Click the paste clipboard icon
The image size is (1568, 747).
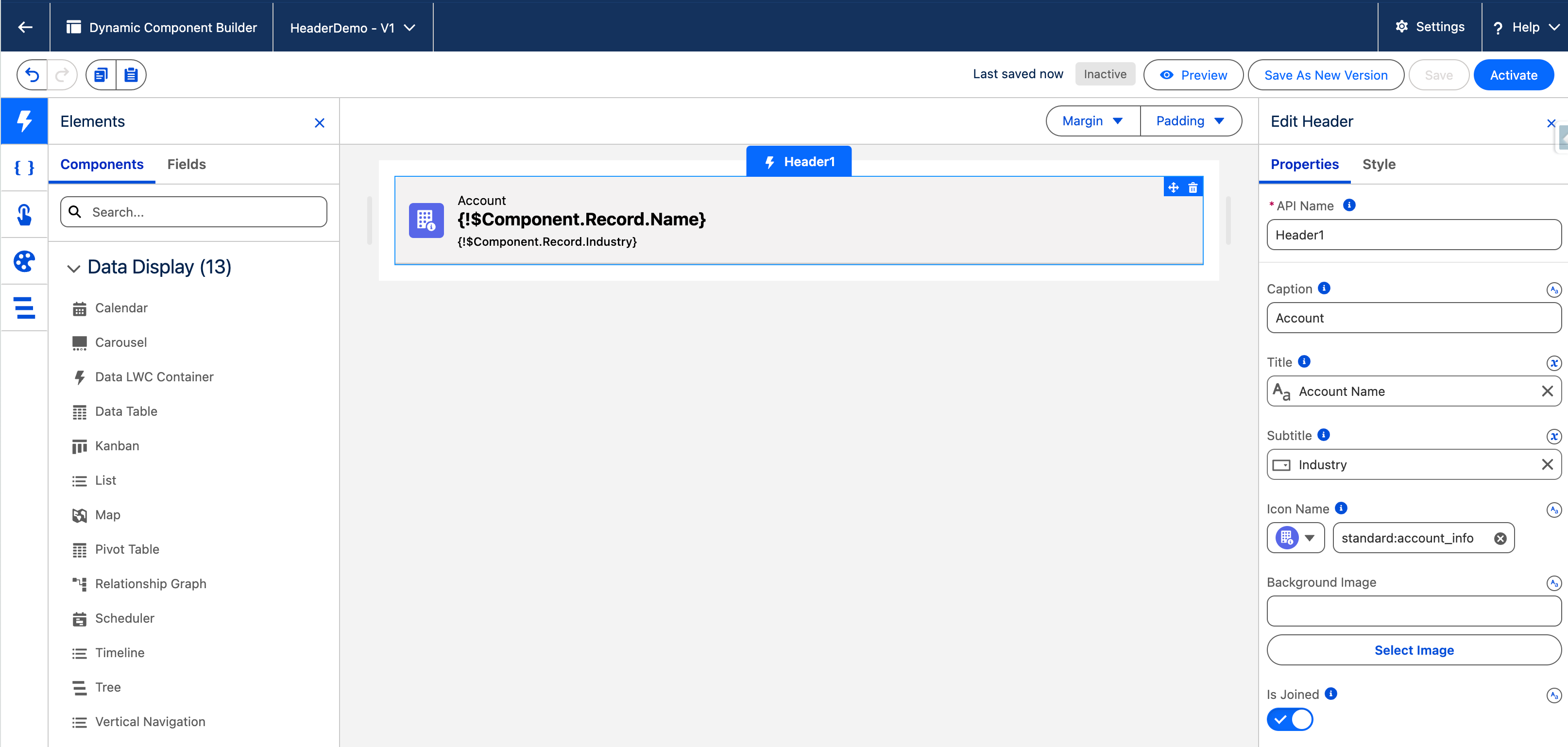click(131, 75)
